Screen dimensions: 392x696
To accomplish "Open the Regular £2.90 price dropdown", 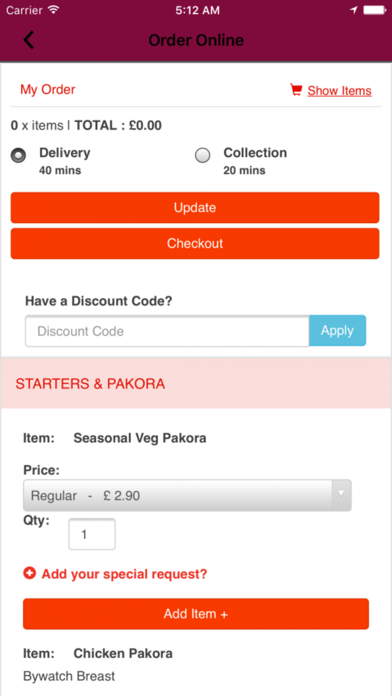I will click(187, 495).
